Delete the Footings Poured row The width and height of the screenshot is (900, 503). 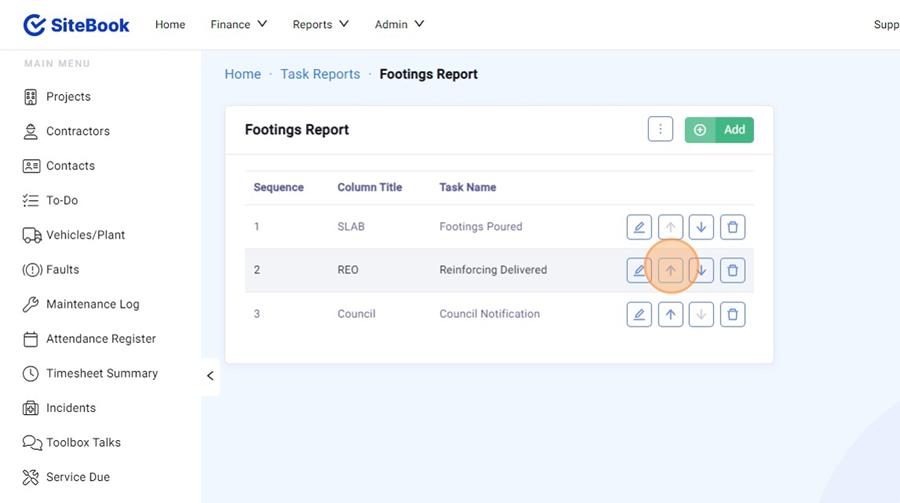732,227
